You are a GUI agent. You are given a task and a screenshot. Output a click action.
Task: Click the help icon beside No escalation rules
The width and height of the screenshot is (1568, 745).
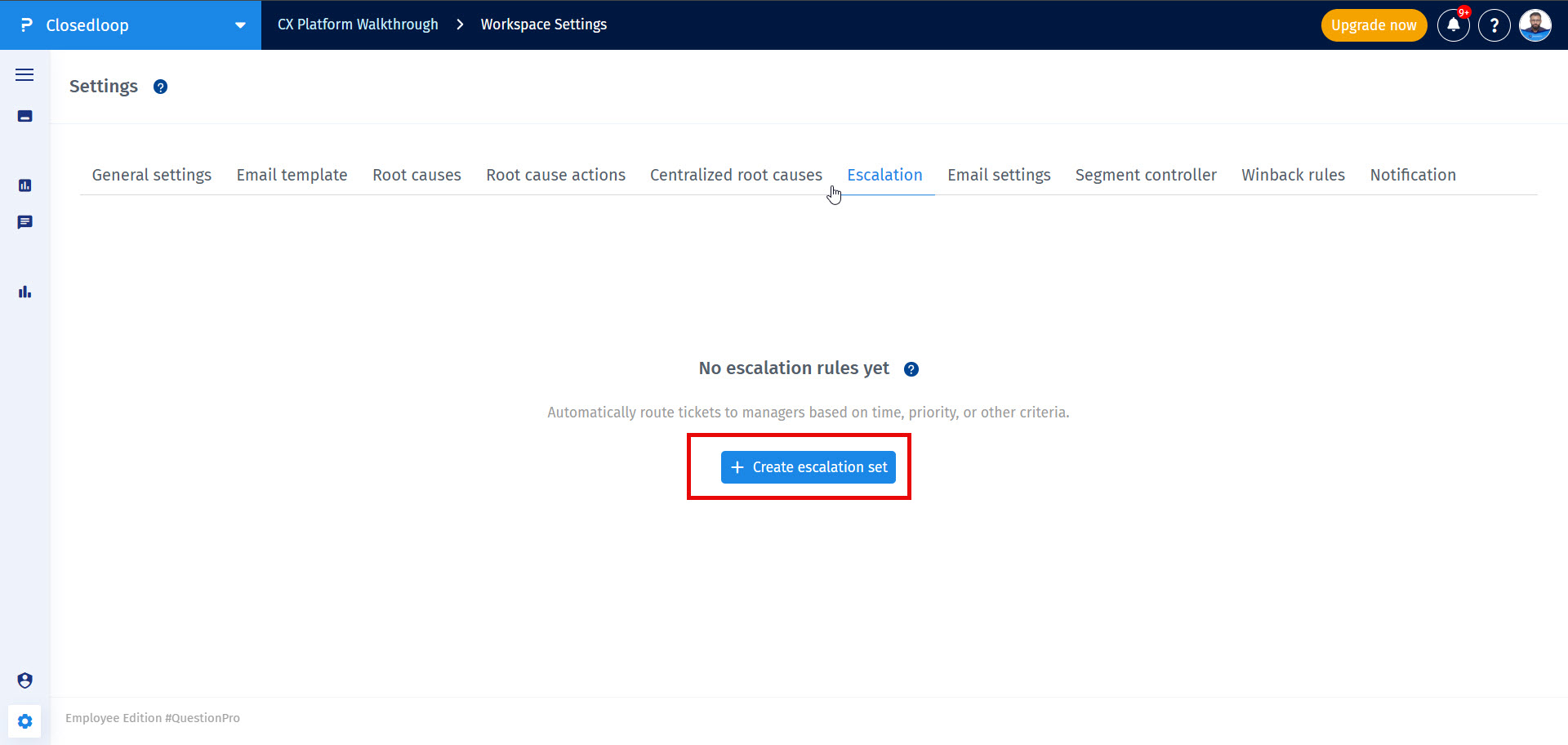[911, 369]
